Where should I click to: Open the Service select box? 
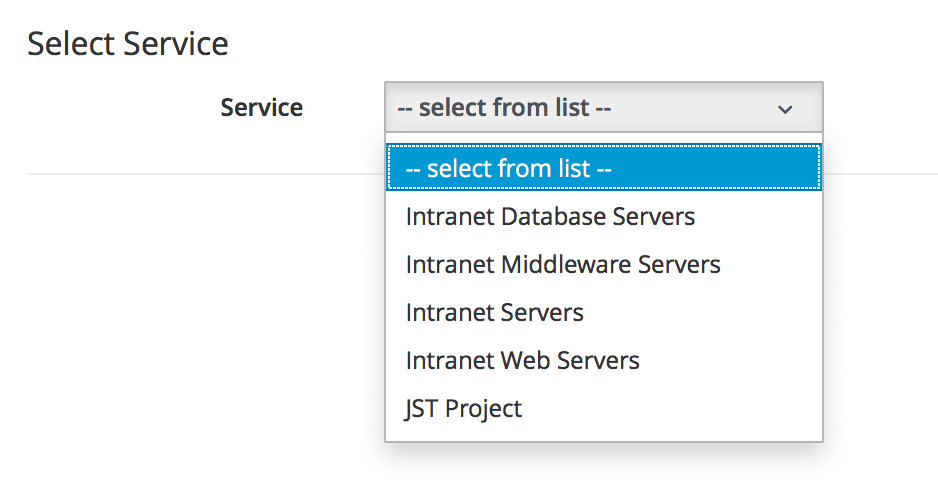[603, 107]
